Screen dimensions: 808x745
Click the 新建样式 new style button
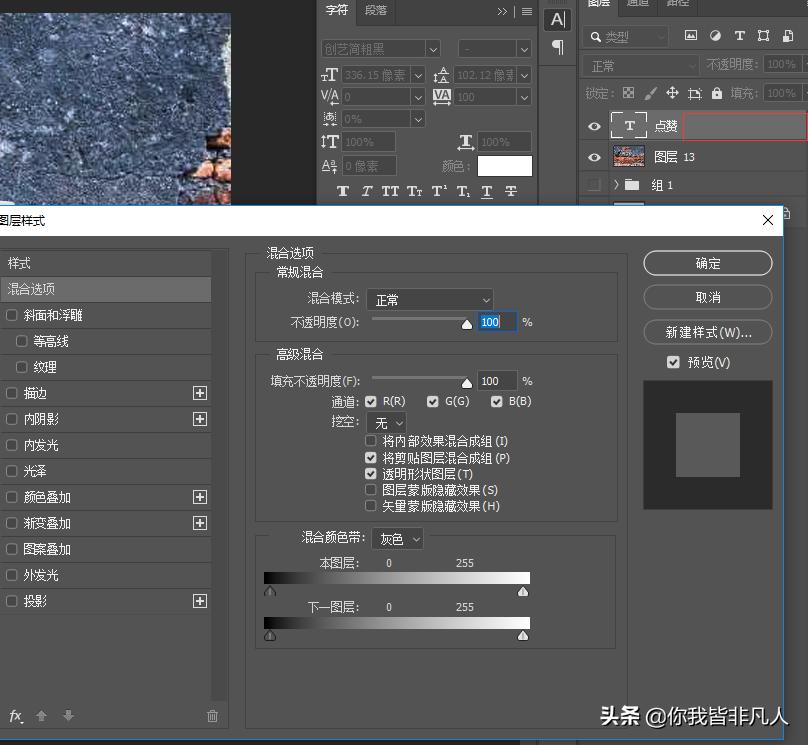pyautogui.click(x=708, y=332)
